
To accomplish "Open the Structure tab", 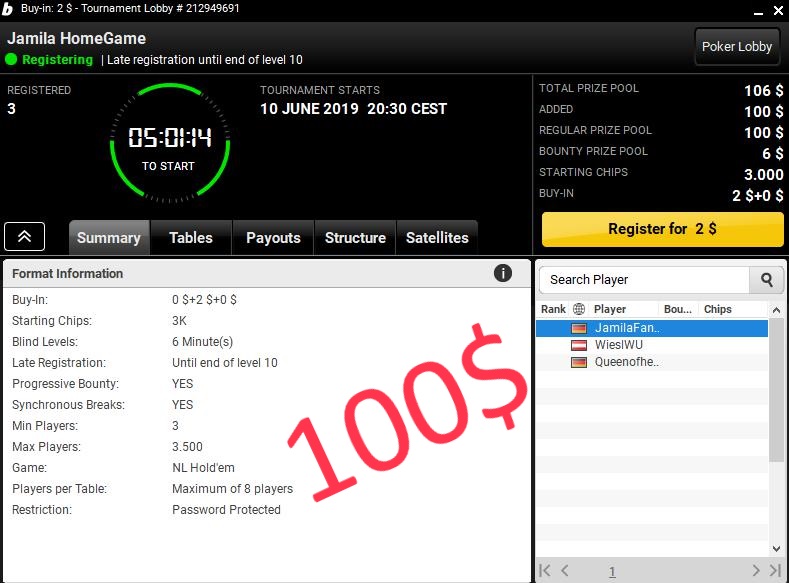I will (x=355, y=237).
